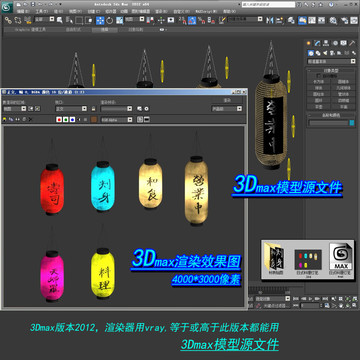Activate the Select and Move tool
The width and height of the screenshot is (360, 360).
[100, 20]
